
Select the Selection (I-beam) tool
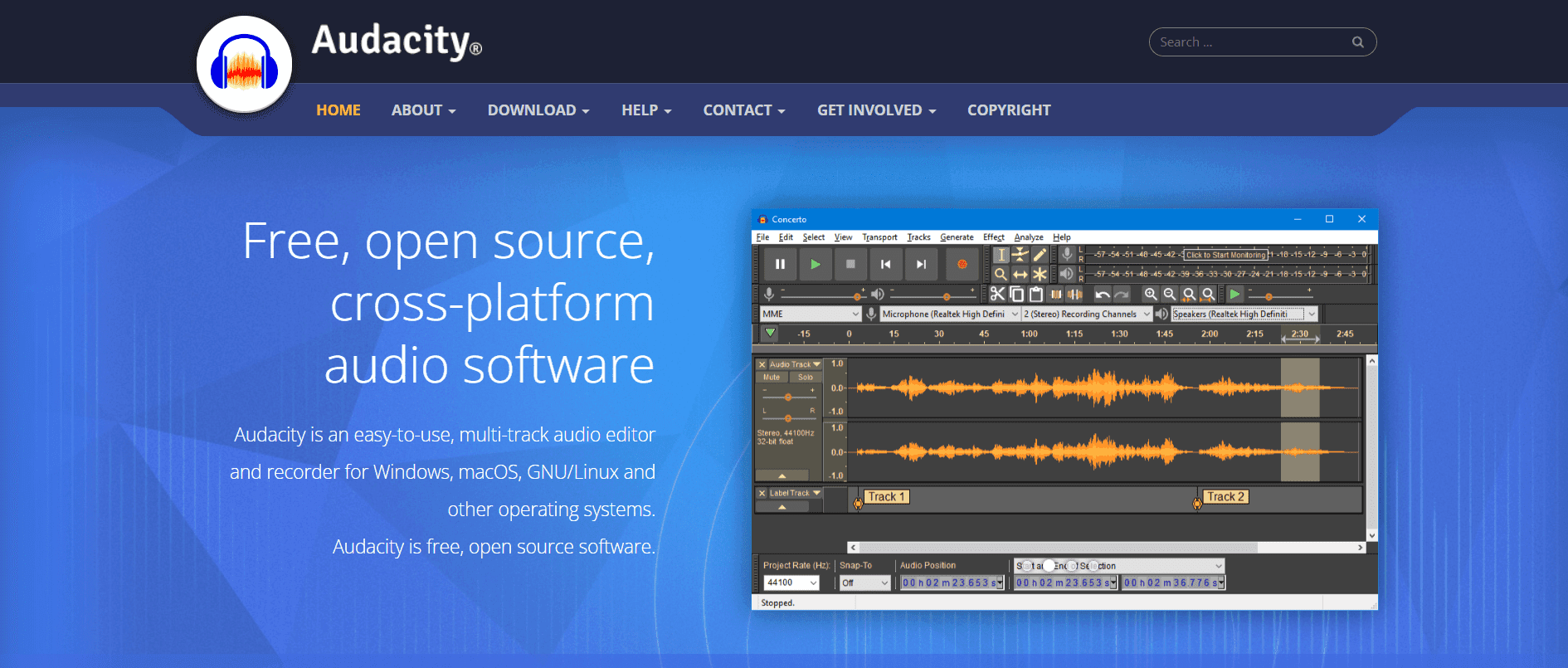[x=1001, y=255]
